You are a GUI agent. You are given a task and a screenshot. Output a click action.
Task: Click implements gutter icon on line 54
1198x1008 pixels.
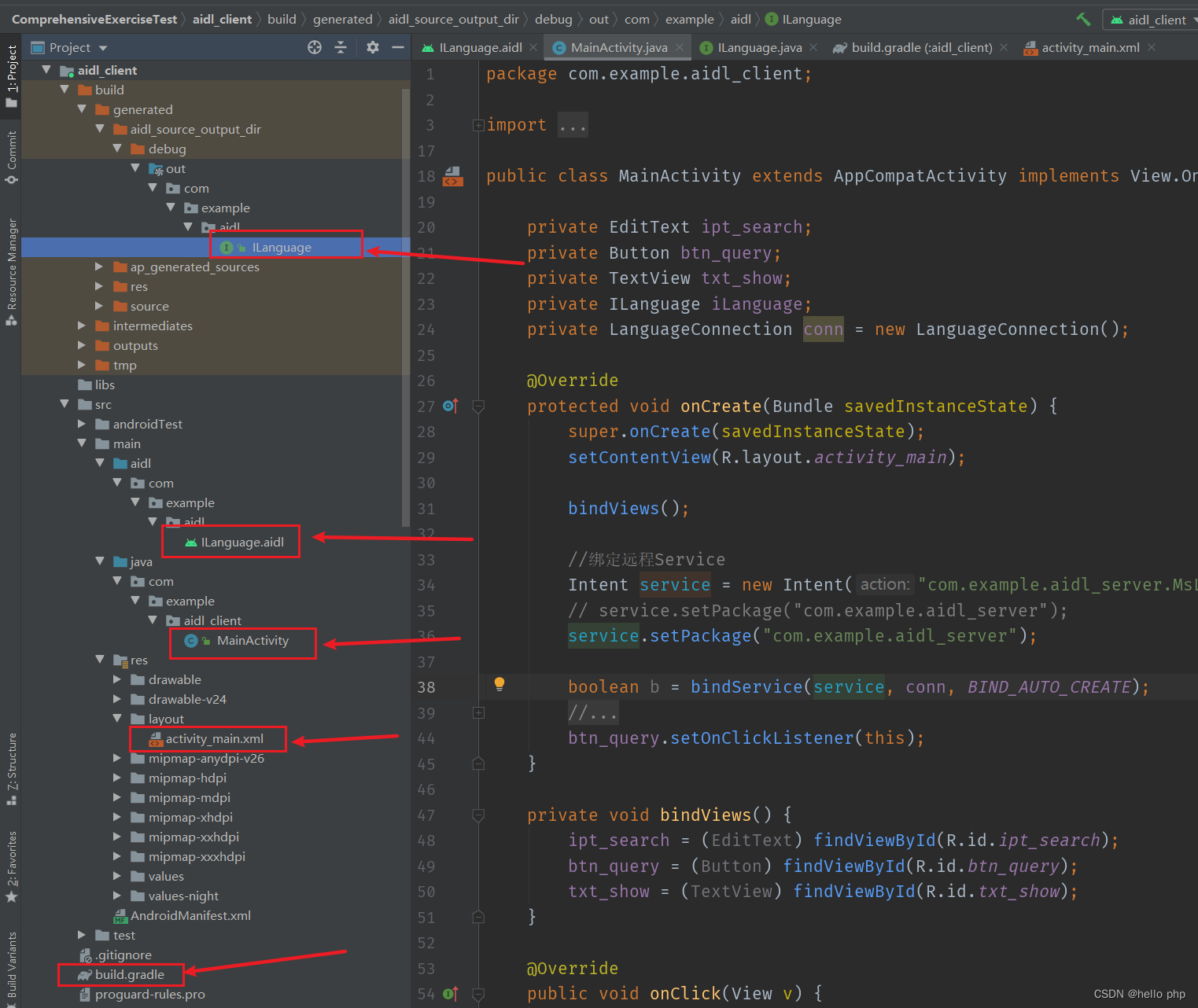coord(451,994)
